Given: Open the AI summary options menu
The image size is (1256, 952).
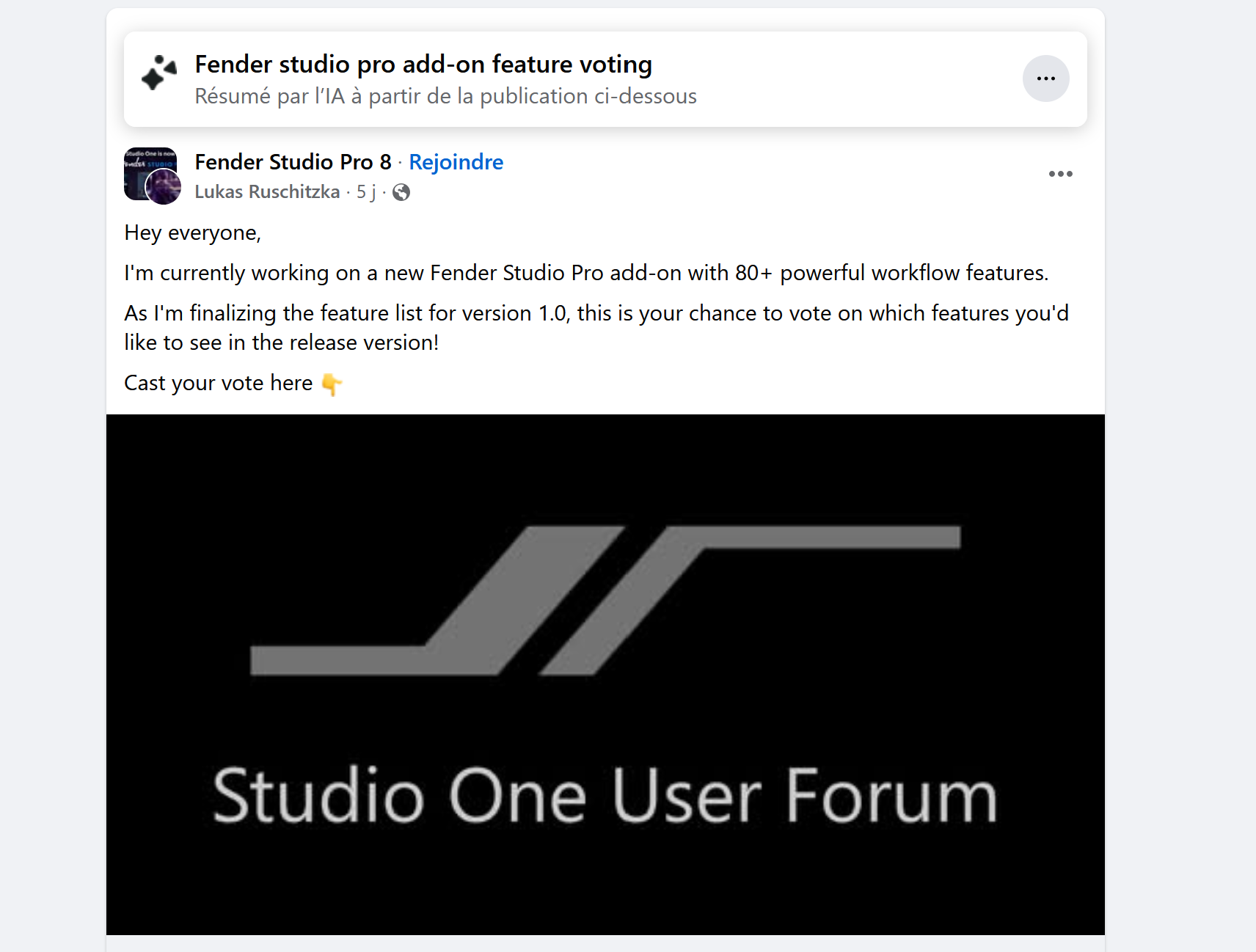Looking at the screenshot, I should point(1045,78).
